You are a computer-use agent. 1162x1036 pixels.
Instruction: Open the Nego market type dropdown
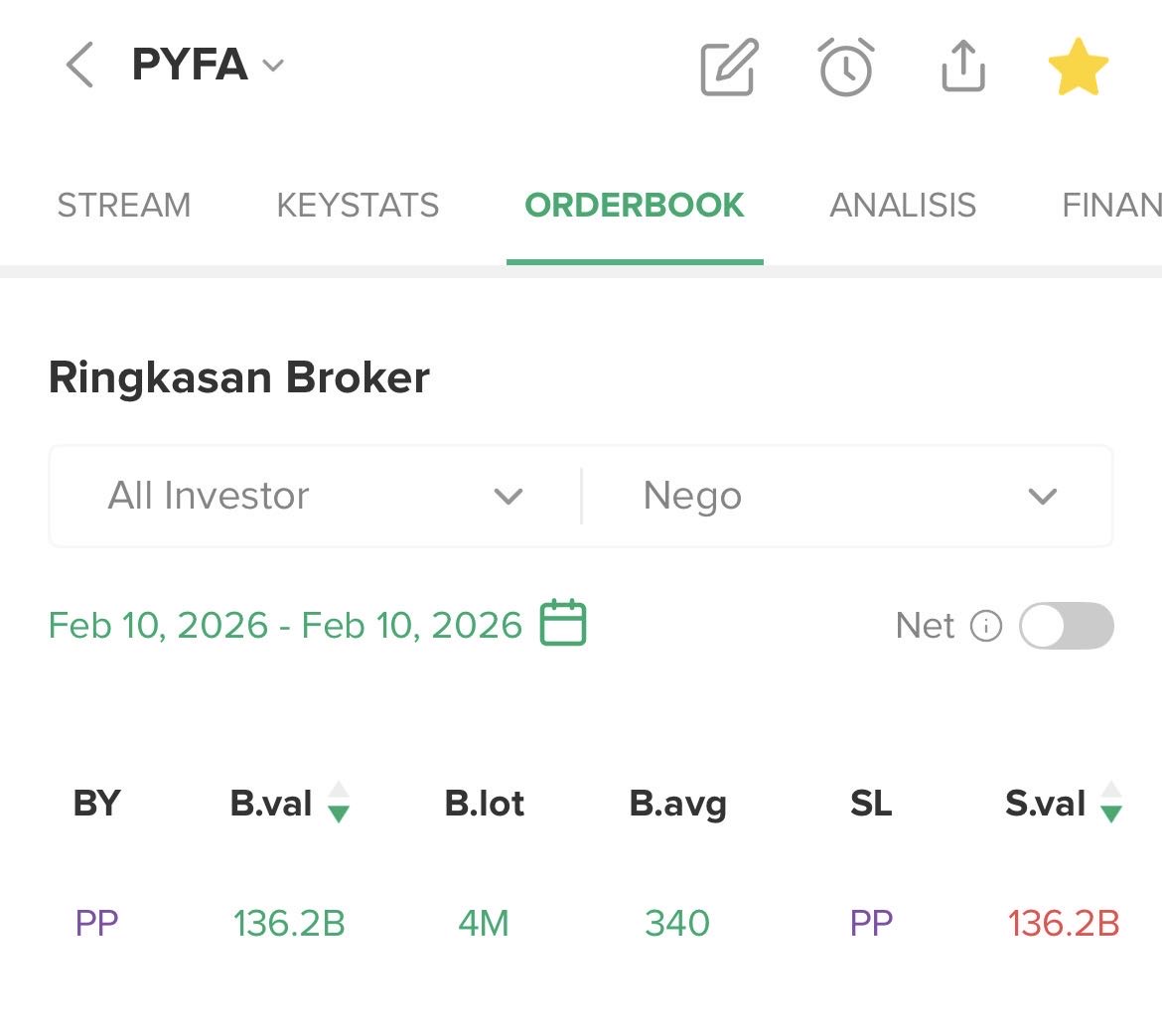[x=847, y=496]
